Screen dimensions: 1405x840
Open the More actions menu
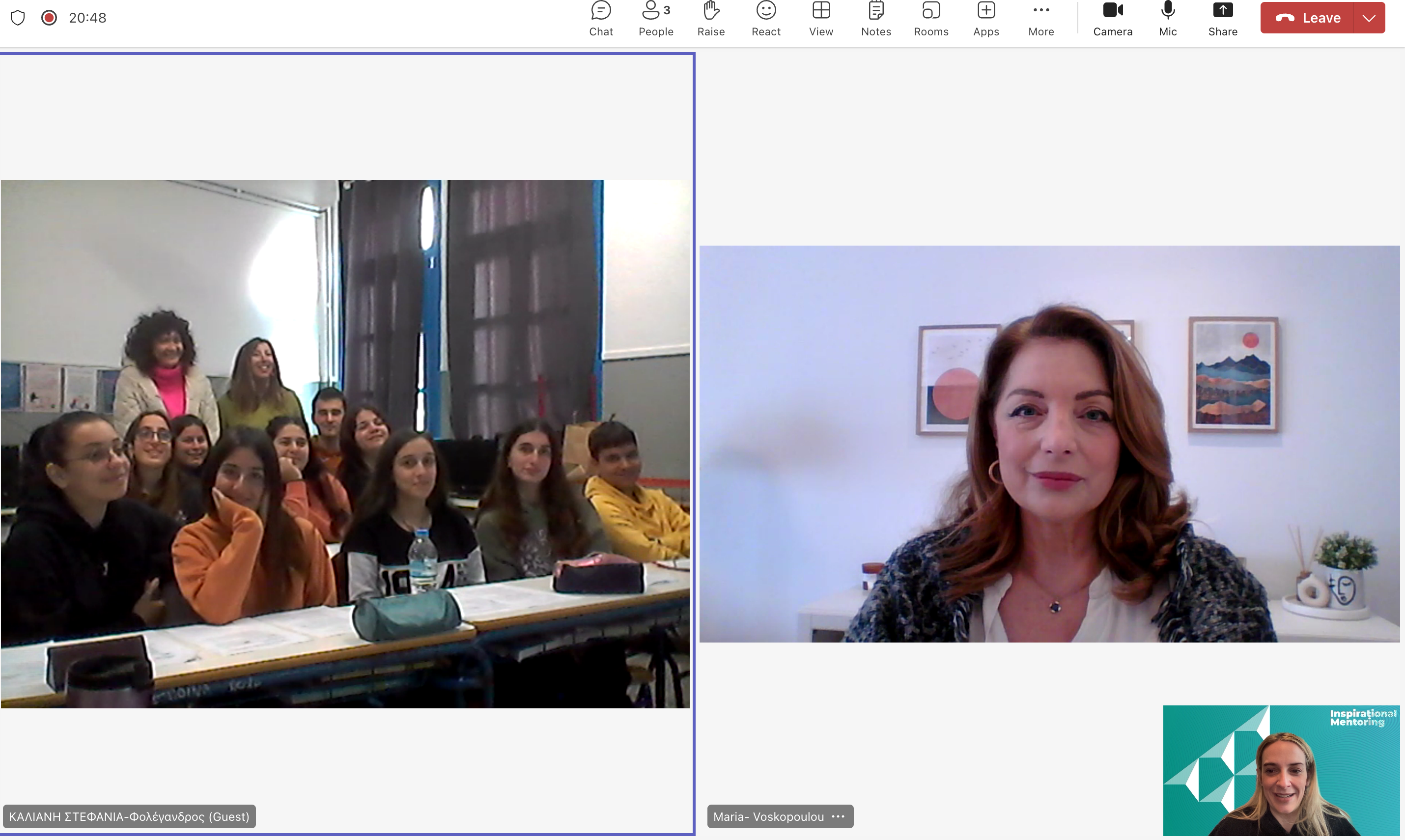[x=1040, y=19]
